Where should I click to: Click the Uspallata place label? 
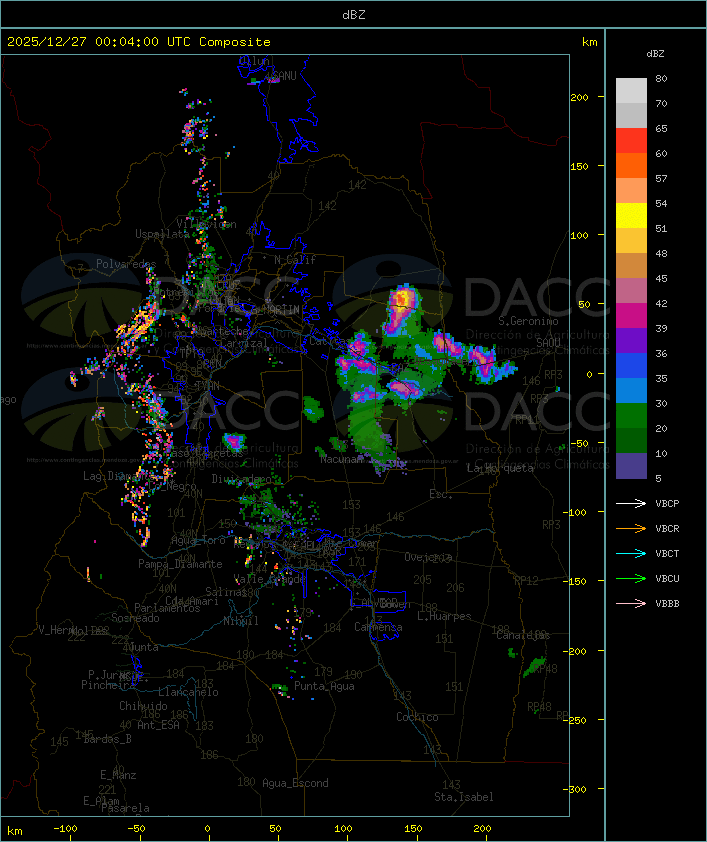click(162, 234)
